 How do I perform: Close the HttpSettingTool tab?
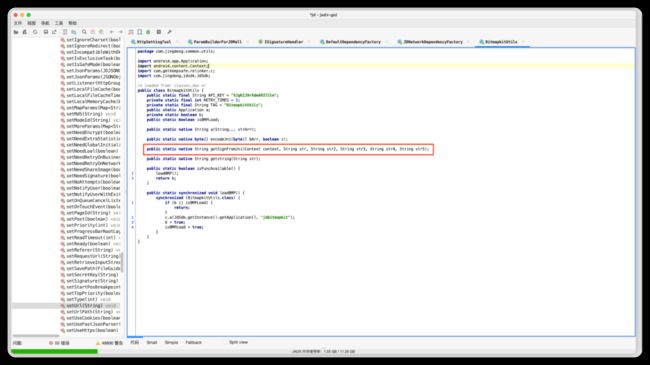click(x=177, y=42)
